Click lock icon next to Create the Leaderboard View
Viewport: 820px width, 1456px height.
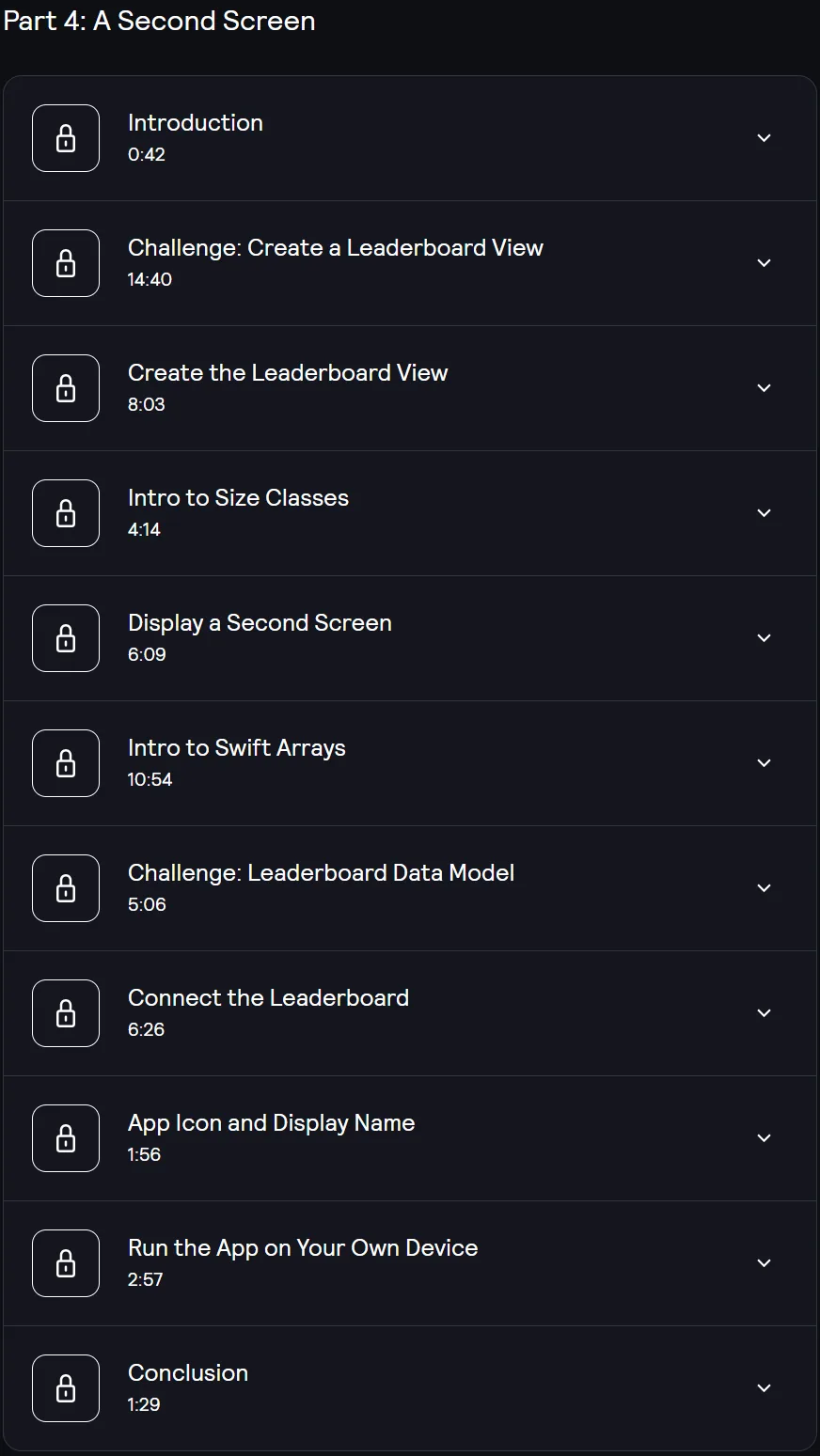(66, 388)
